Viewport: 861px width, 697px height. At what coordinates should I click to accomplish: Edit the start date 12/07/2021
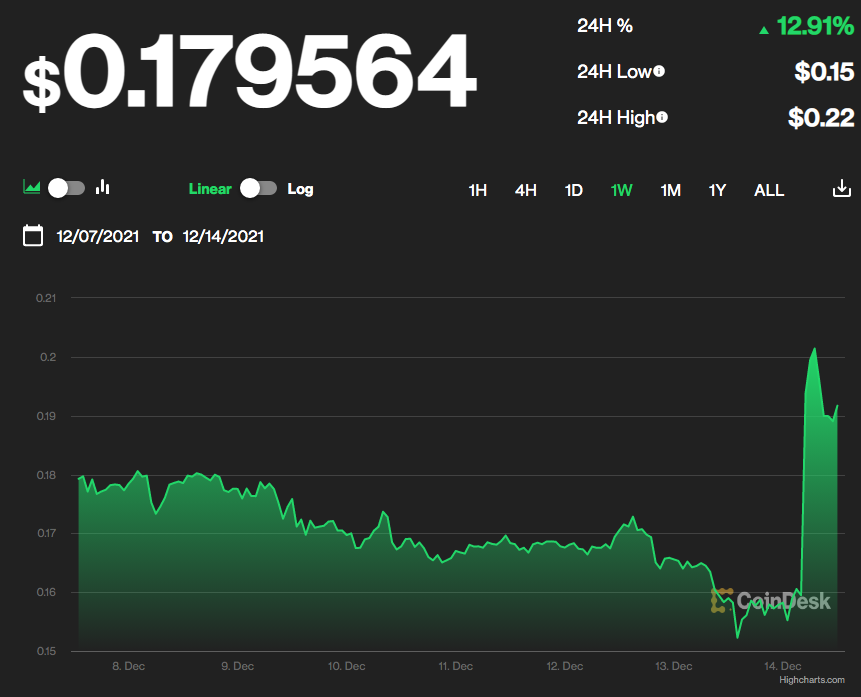(x=98, y=237)
